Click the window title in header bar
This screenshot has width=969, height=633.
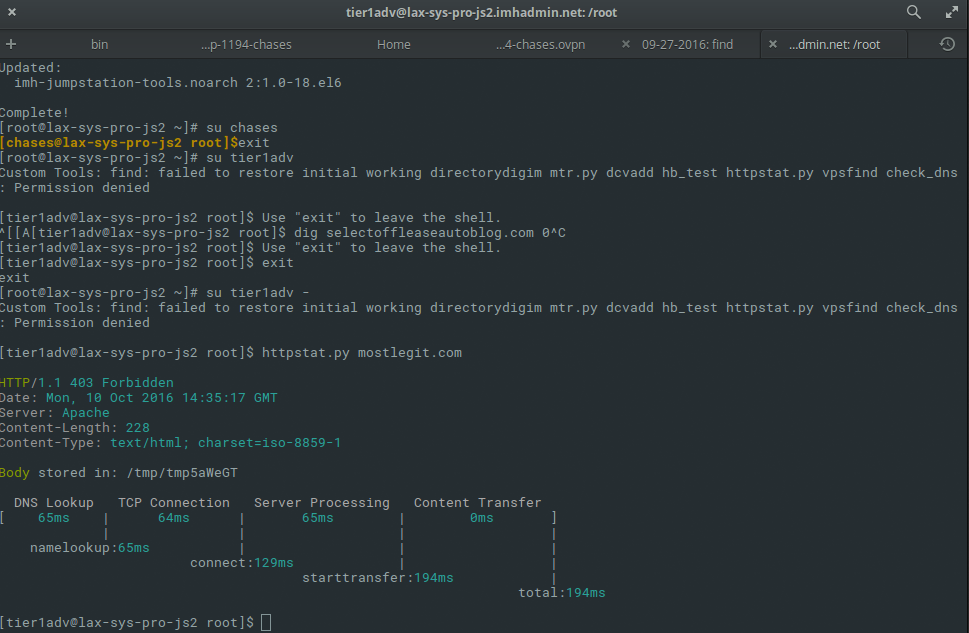[x=483, y=13]
